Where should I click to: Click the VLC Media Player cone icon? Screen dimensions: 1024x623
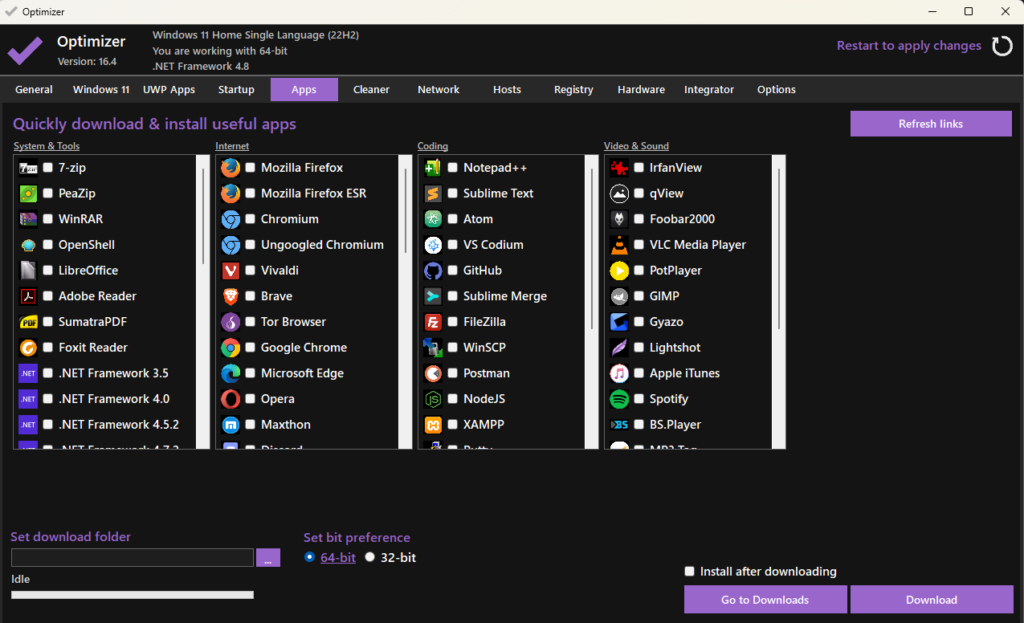[x=619, y=245]
